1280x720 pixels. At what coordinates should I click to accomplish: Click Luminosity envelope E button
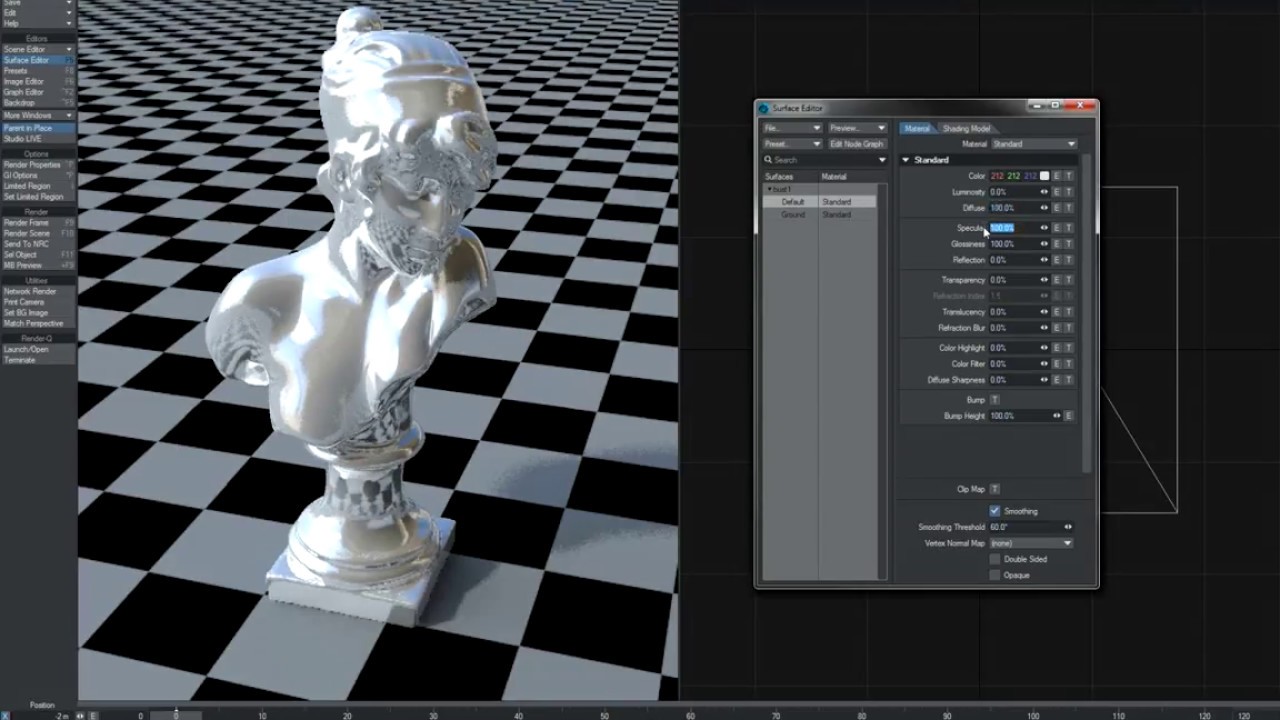[x=1057, y=192]
